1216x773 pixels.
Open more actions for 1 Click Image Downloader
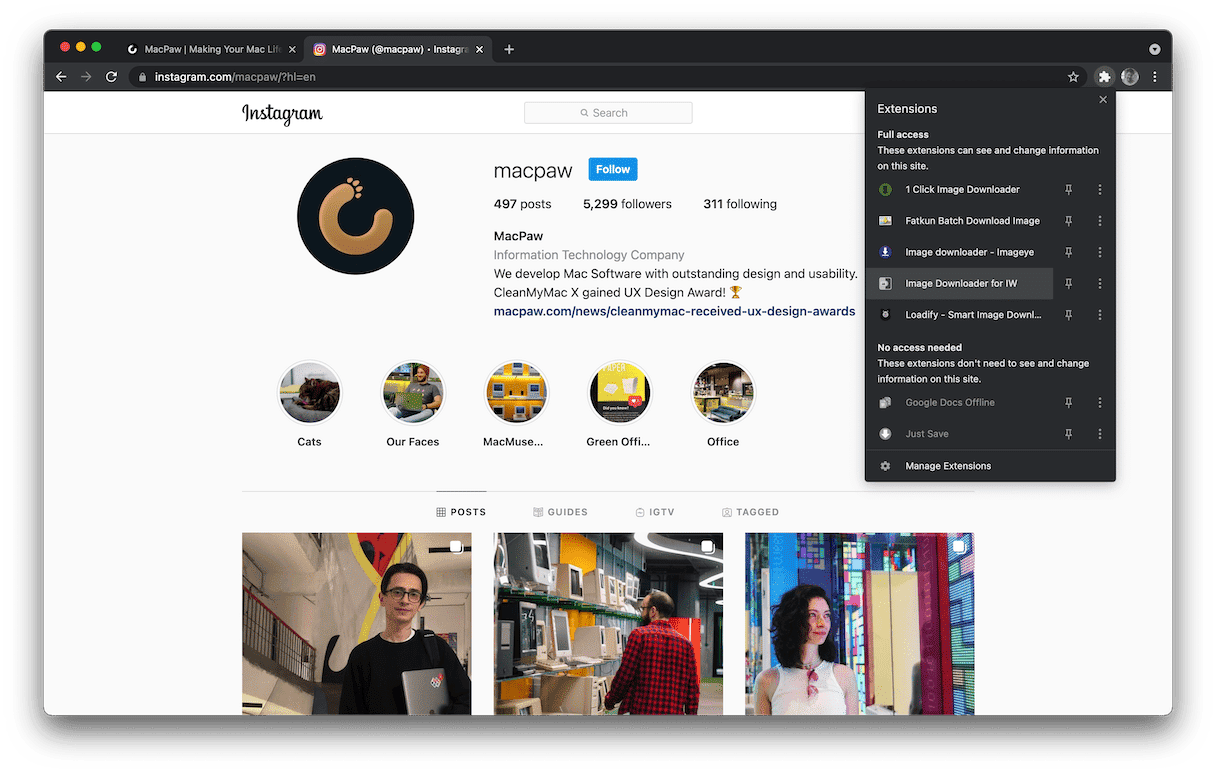pos(1100,190)
